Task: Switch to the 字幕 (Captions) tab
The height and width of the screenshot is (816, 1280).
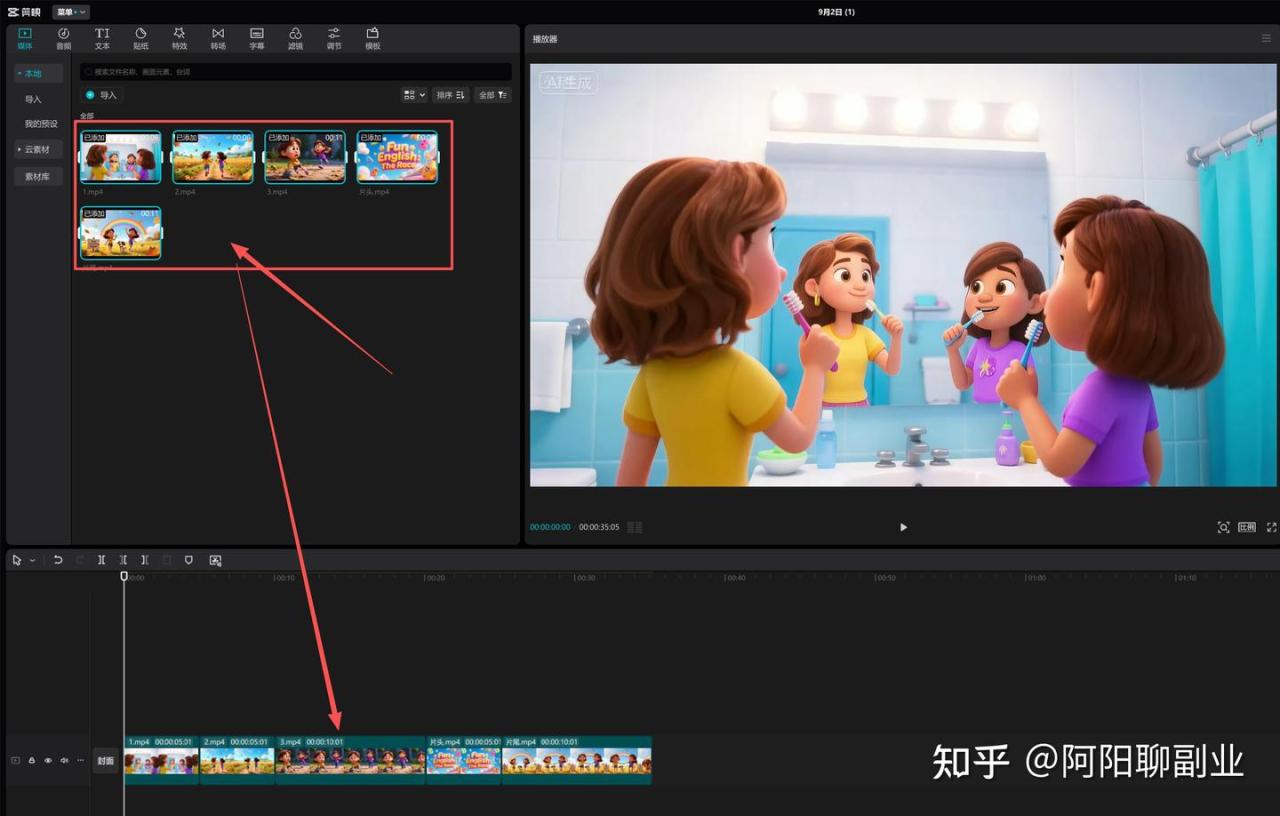Action: pyautogui.click(x=257, y=38)
